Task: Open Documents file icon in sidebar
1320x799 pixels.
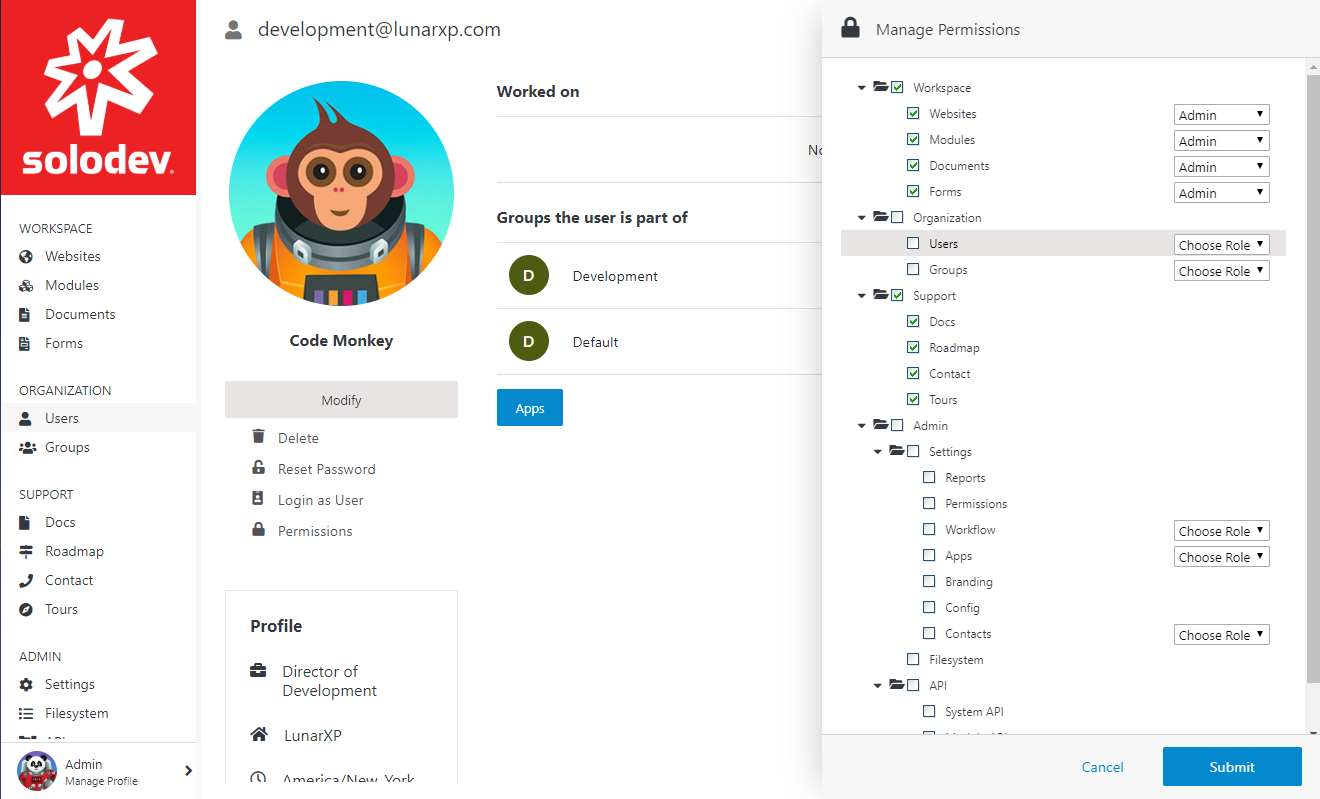Action: click(x=25, y=315)
